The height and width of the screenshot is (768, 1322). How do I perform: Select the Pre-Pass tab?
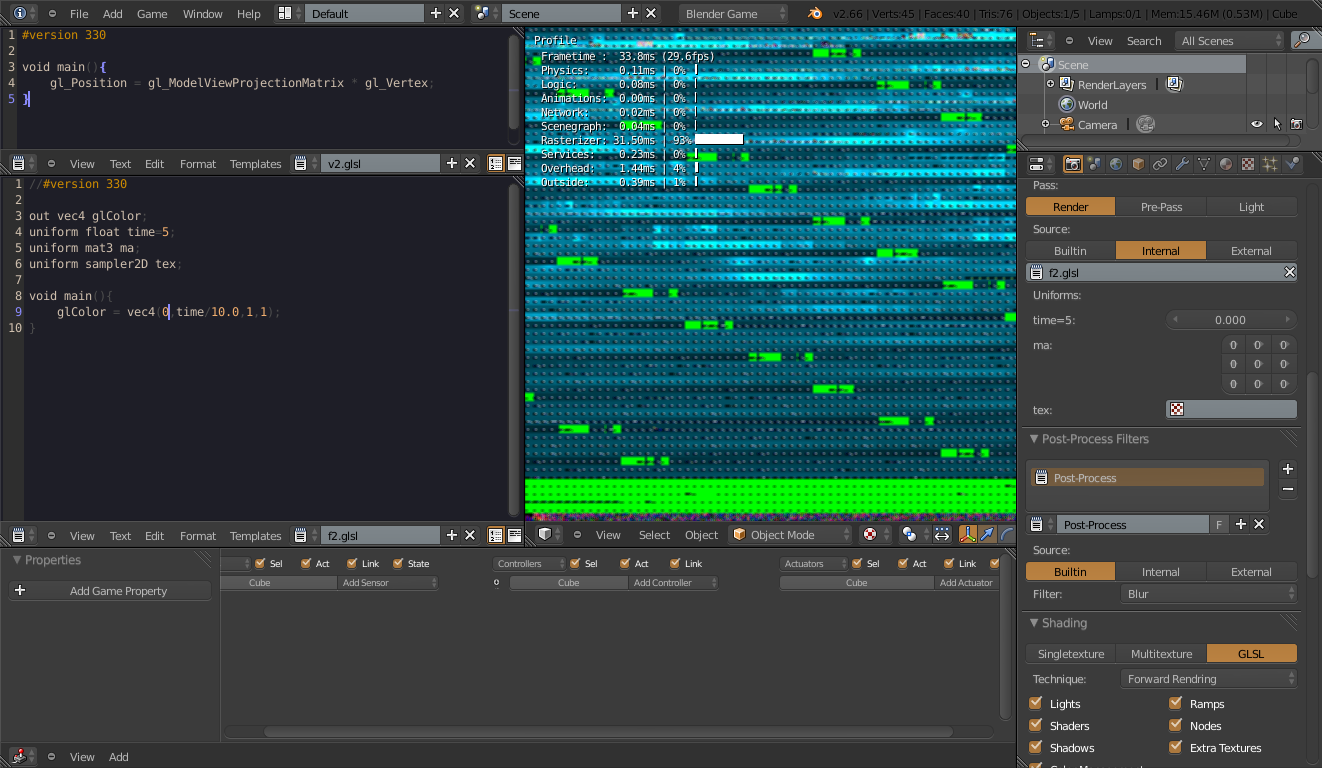click(x=1161, y=207)
